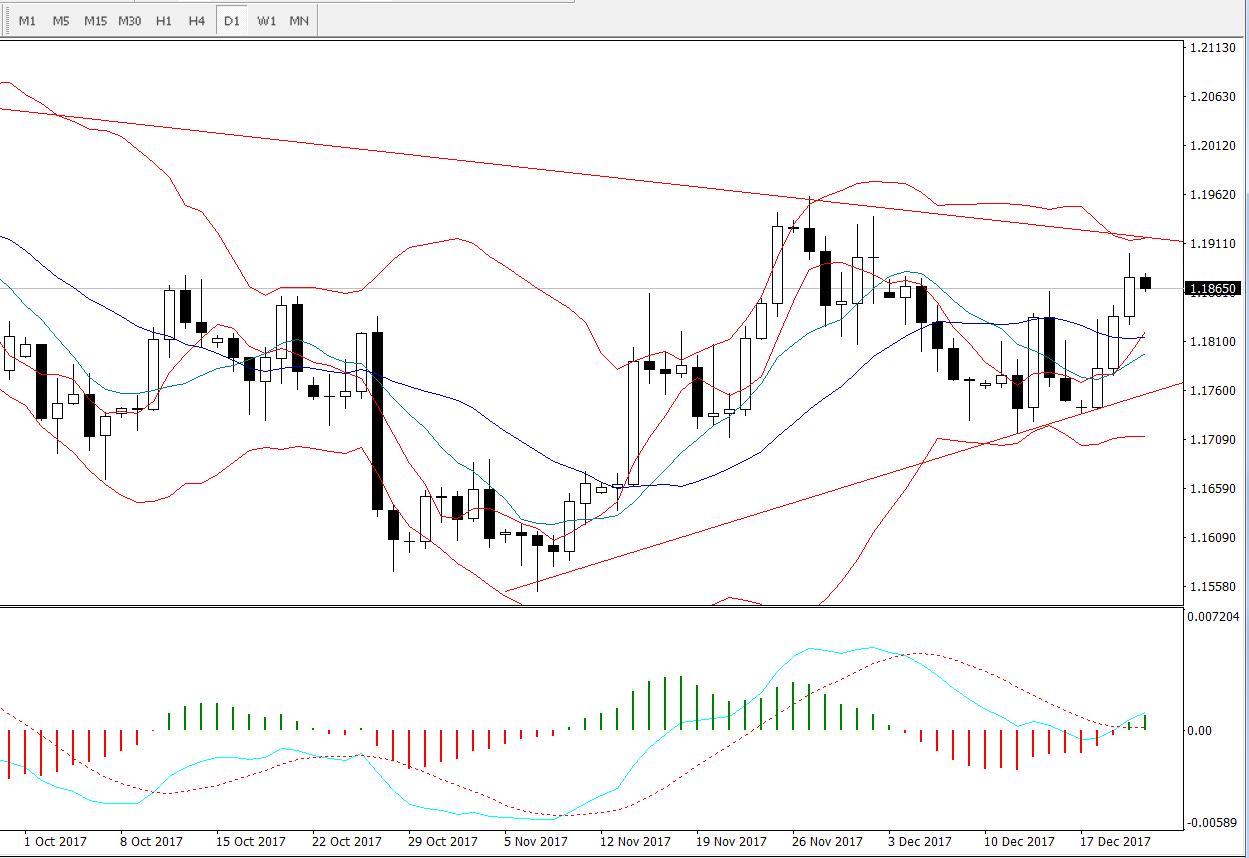Choose the M15 timeframe
The image size is (1249, 858).
click(x=95, y=21)
